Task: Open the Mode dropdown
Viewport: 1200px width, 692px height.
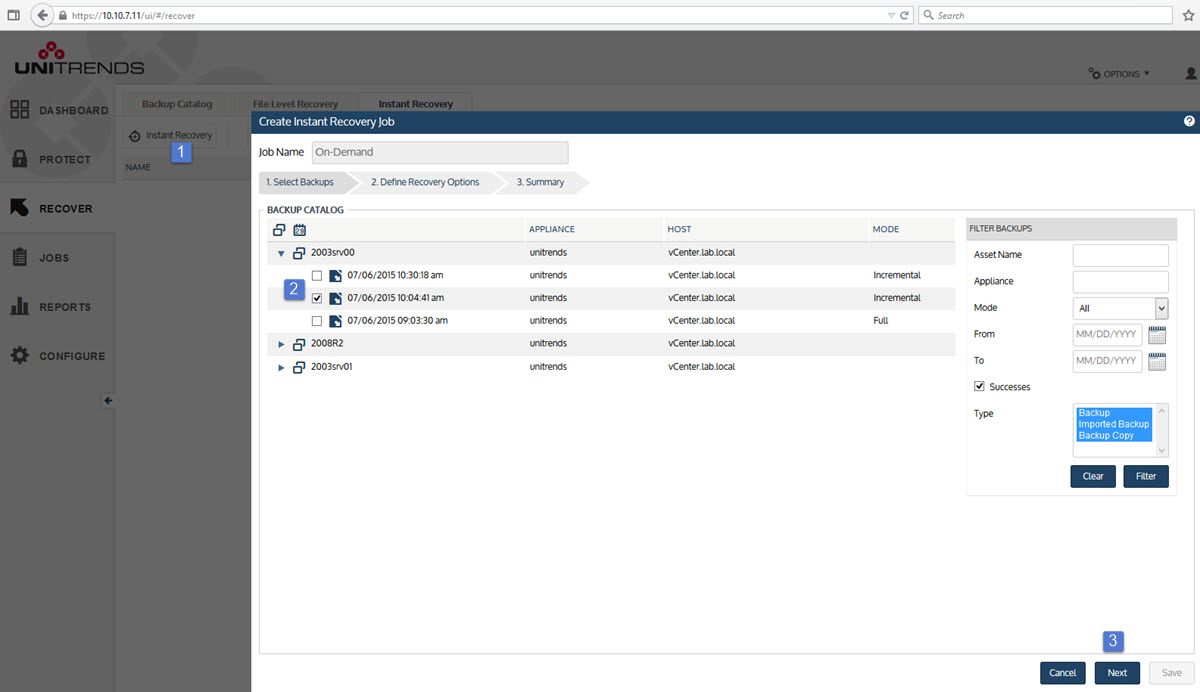Action: pos(1120,308)
